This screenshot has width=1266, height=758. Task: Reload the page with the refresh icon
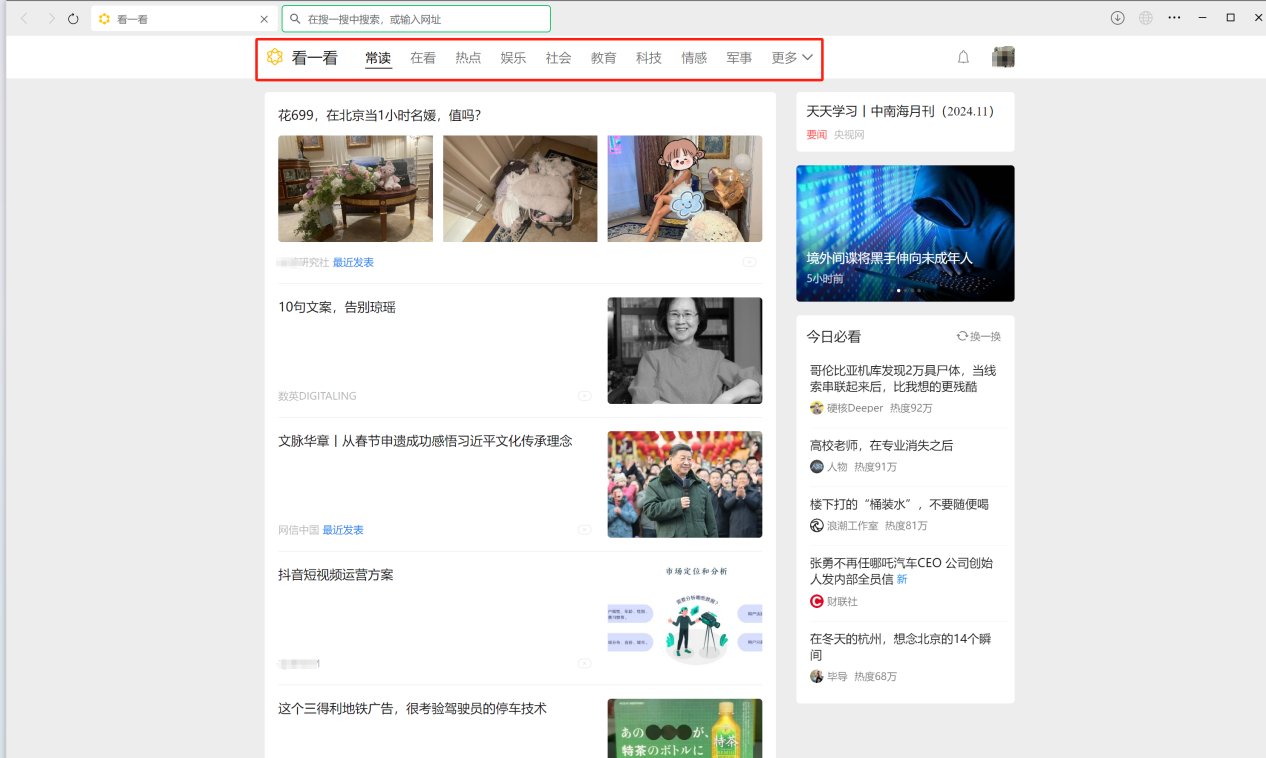73,19
